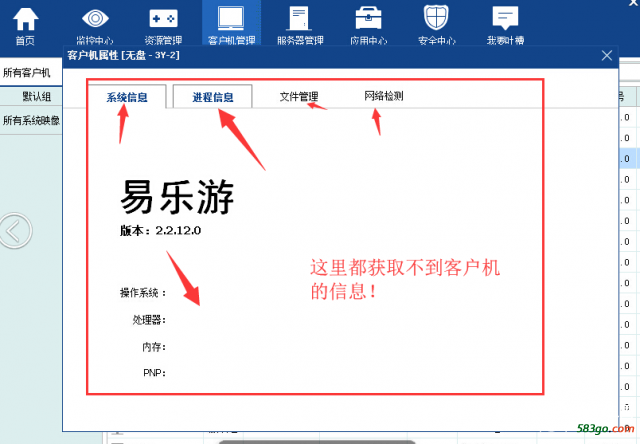This screenshot has height=444, width=640.
Task: Collapse the sidebar with the round left arrow
Action: tap(15, 231)
